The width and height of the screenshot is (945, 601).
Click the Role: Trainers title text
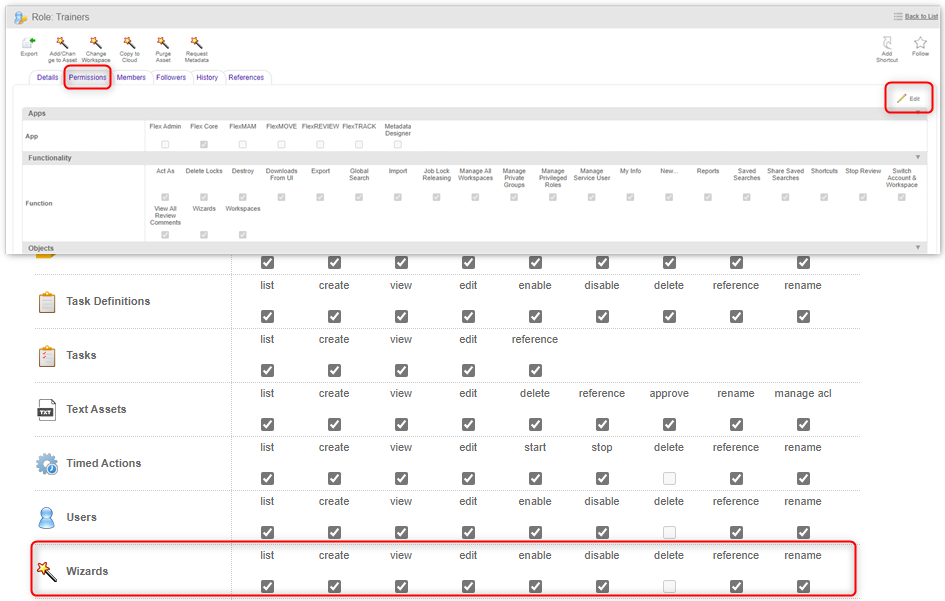60,17
